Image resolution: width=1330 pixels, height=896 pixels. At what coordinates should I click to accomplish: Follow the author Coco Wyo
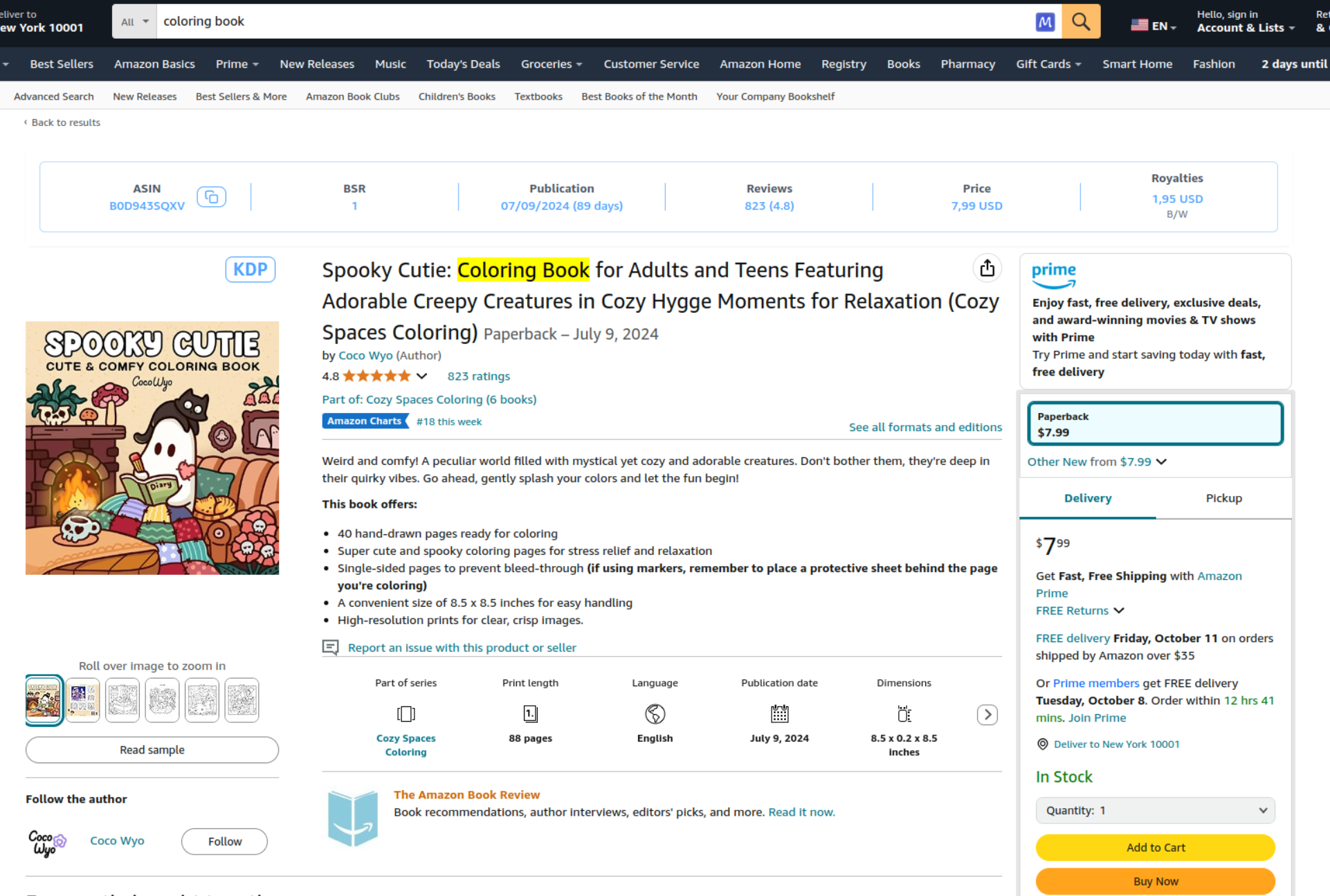pos(225,841)
